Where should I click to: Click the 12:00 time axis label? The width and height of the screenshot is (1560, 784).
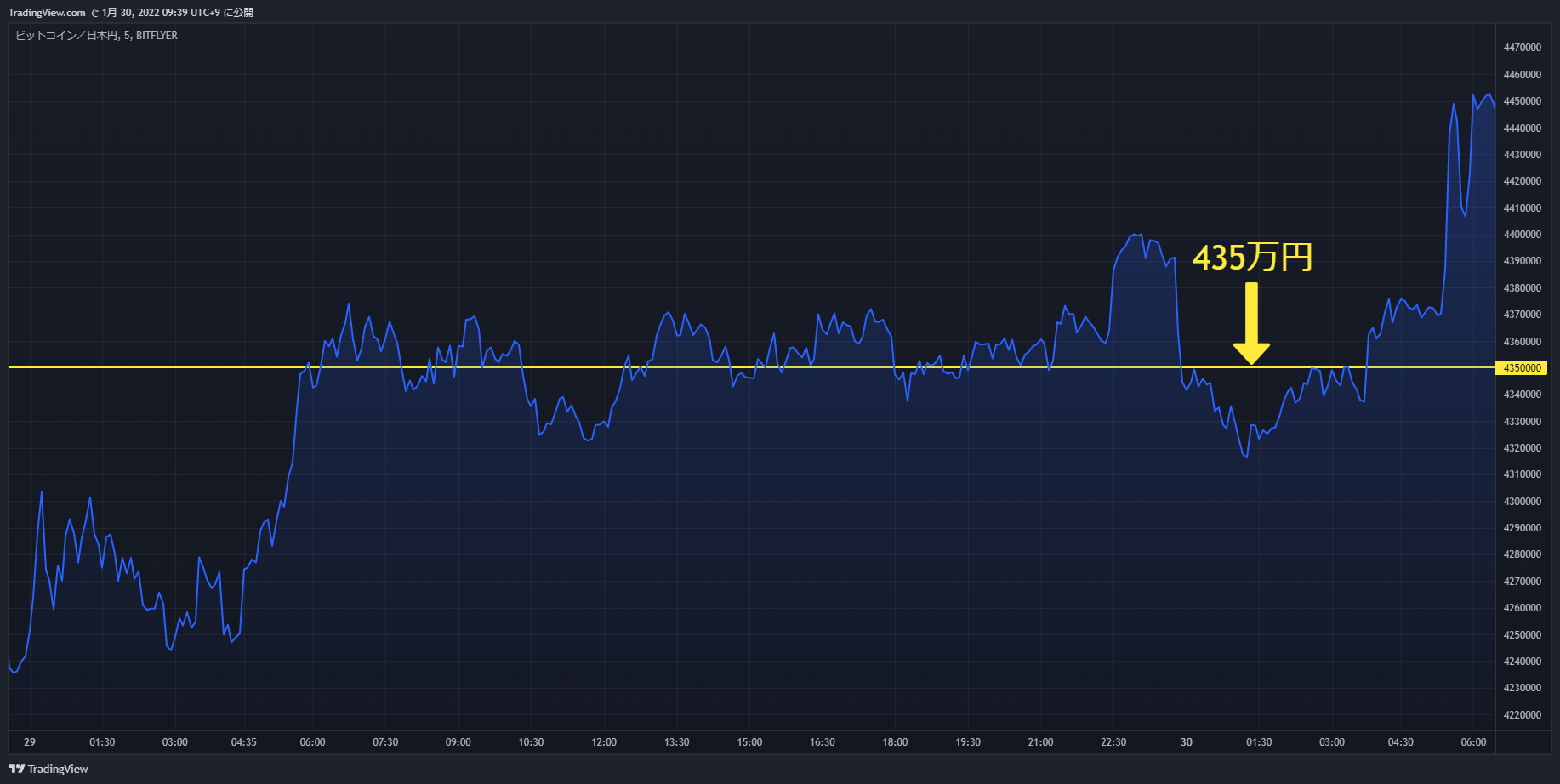pos(604,742)
